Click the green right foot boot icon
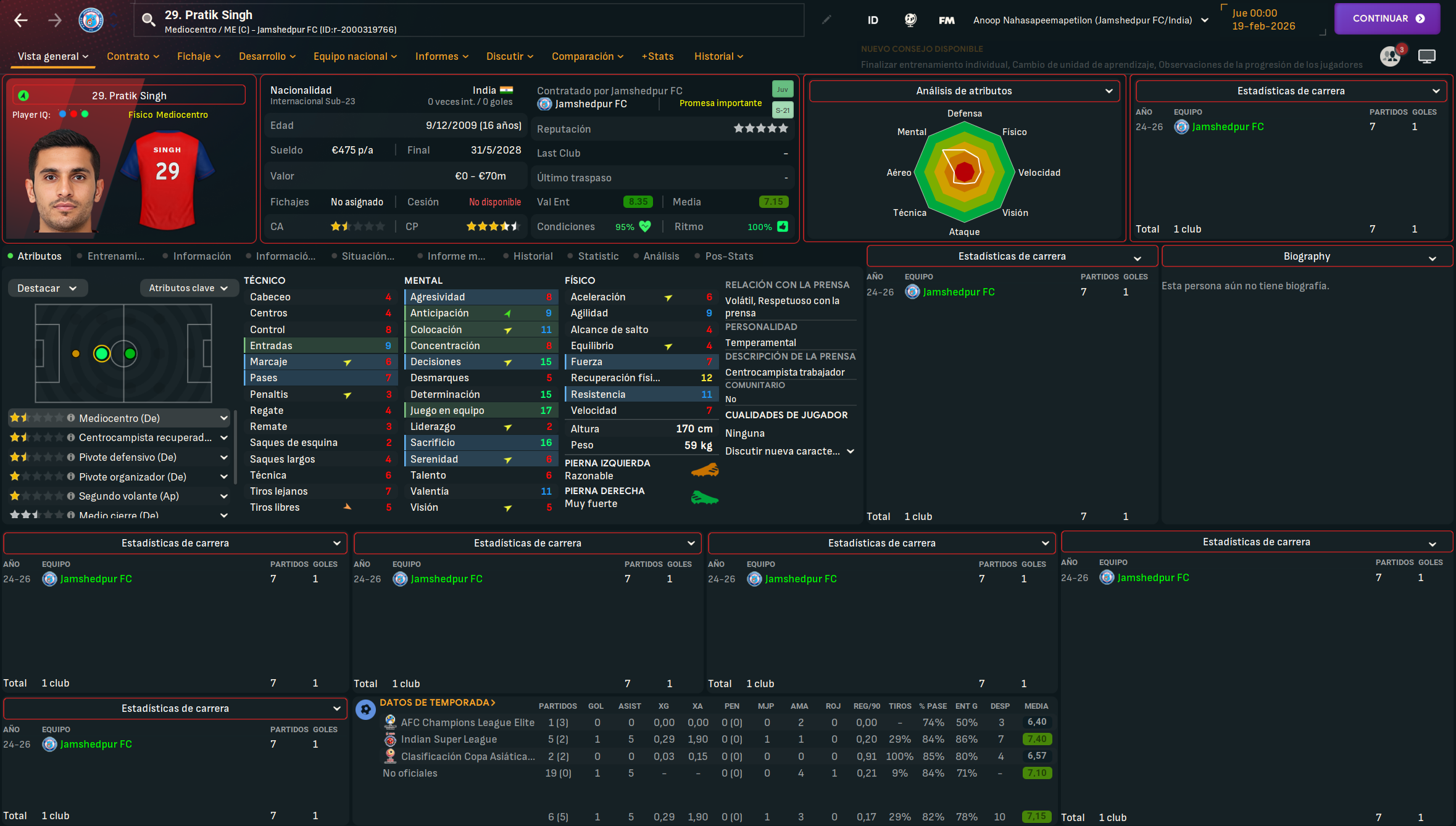This screenshot has width=1456, height=826. [704, 497]
